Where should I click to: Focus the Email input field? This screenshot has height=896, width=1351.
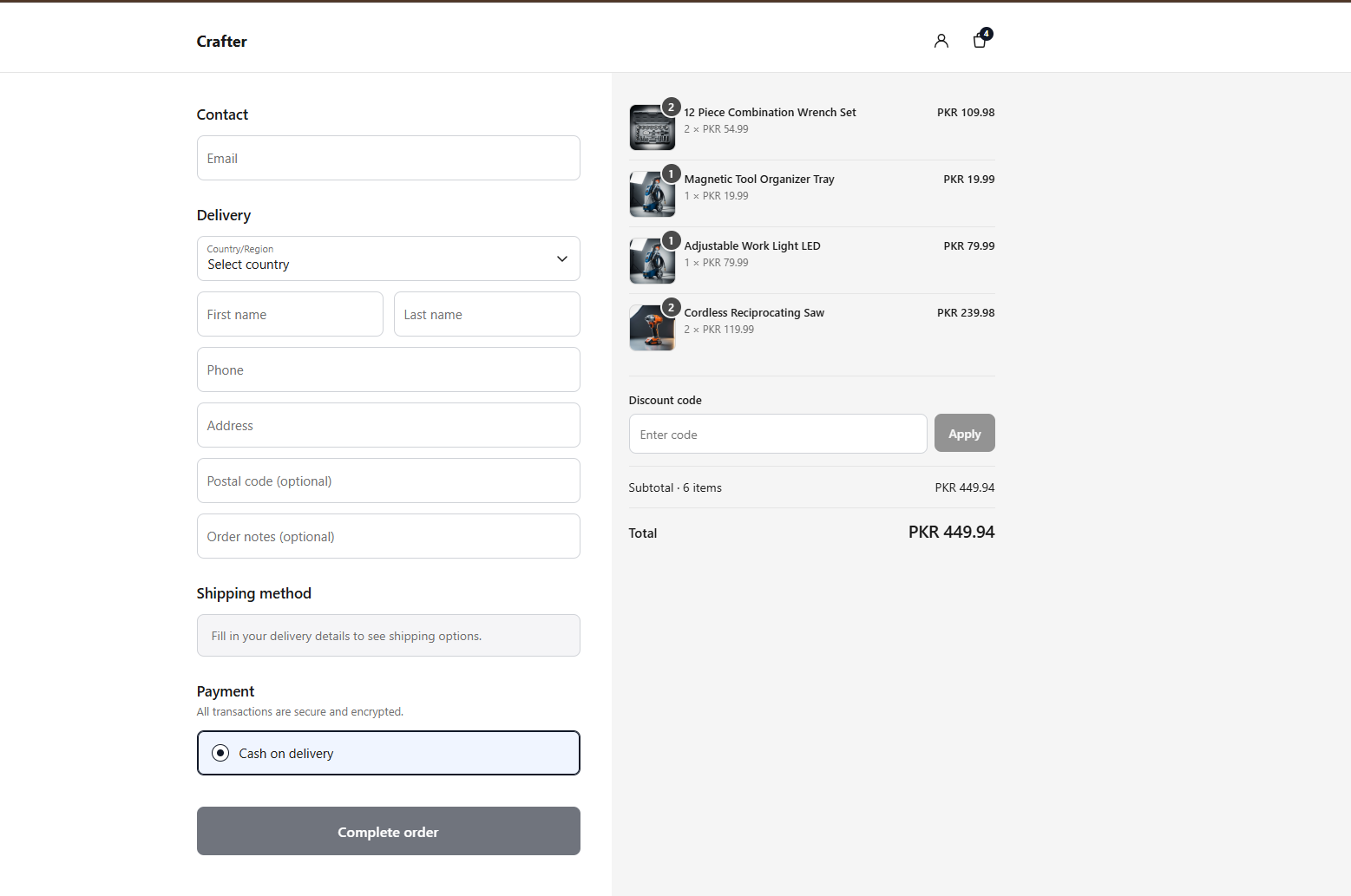click(388, 158)
